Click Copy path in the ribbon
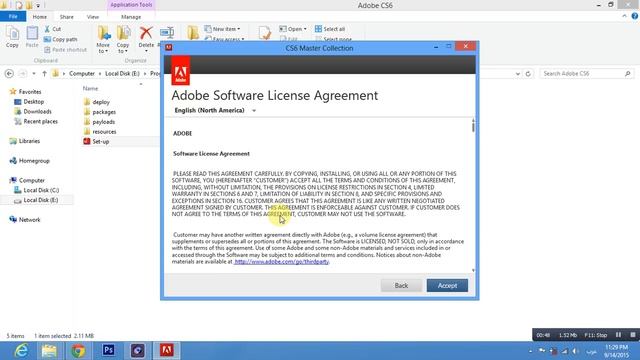The height and width of the screenshot is (360, 640). (x=60, y=39)
